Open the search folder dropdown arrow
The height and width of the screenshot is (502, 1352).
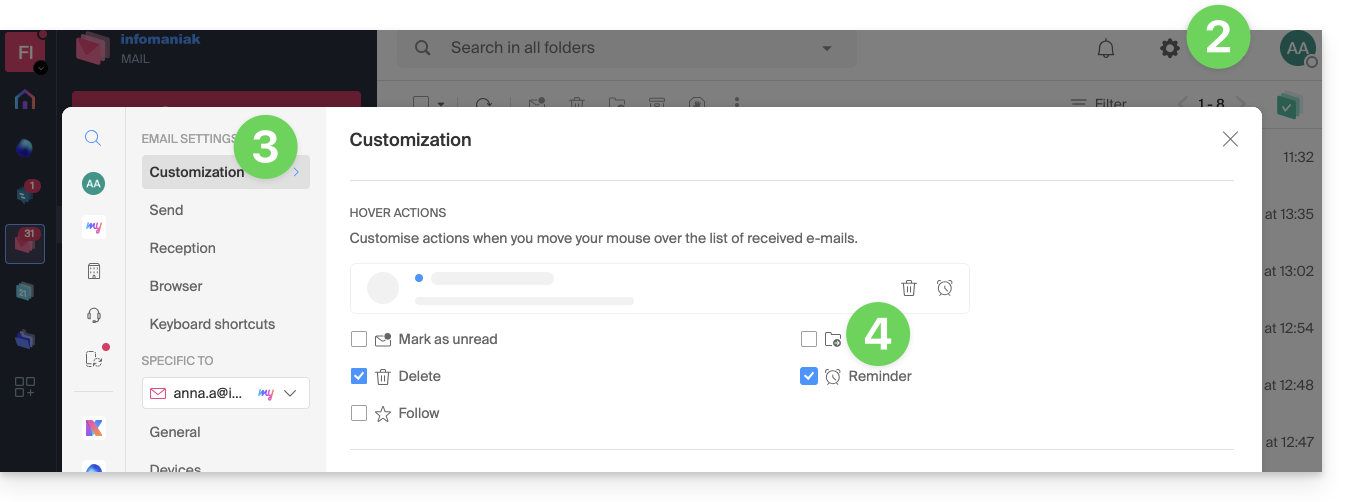tap(826, 48)
